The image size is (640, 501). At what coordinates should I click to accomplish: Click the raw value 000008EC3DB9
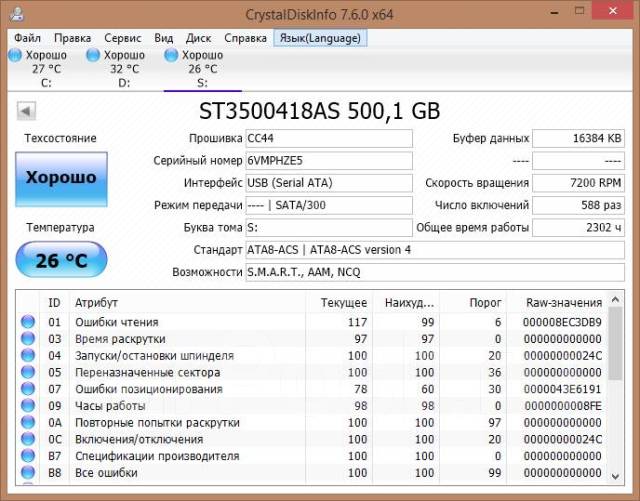(x=562, y=322)
